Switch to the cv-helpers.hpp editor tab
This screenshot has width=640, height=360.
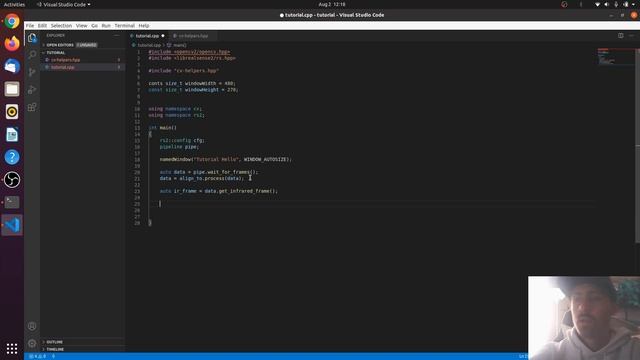coord(193,36)
